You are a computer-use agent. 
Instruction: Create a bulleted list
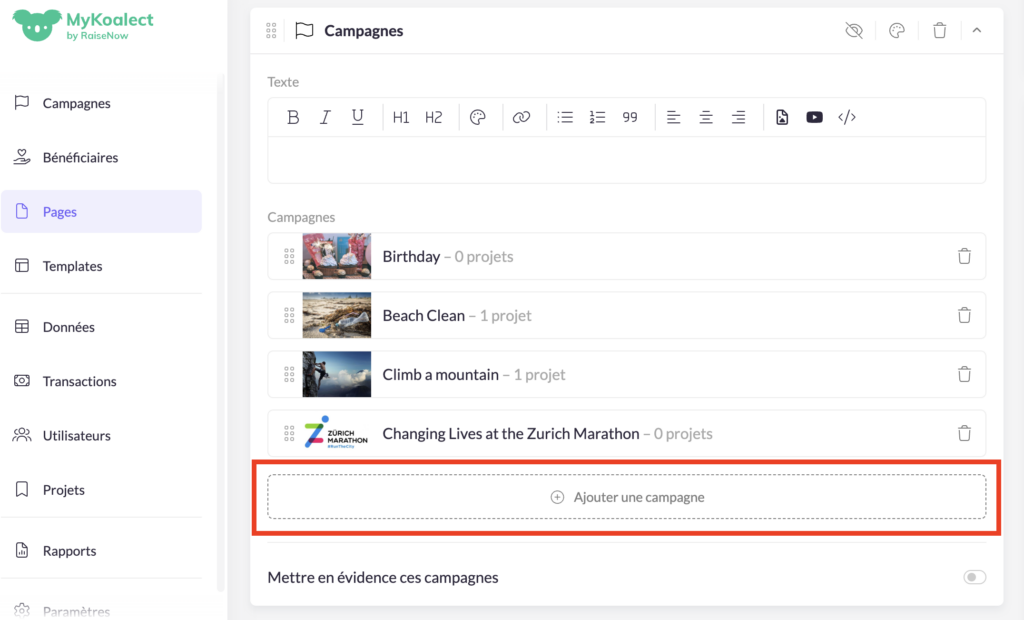565,117
